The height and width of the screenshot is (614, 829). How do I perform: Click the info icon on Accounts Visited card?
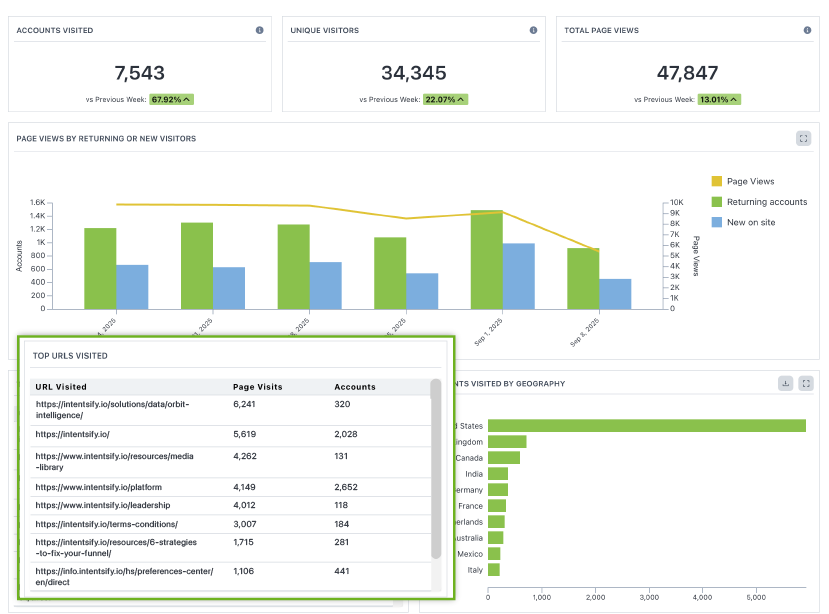coord(260,31)
